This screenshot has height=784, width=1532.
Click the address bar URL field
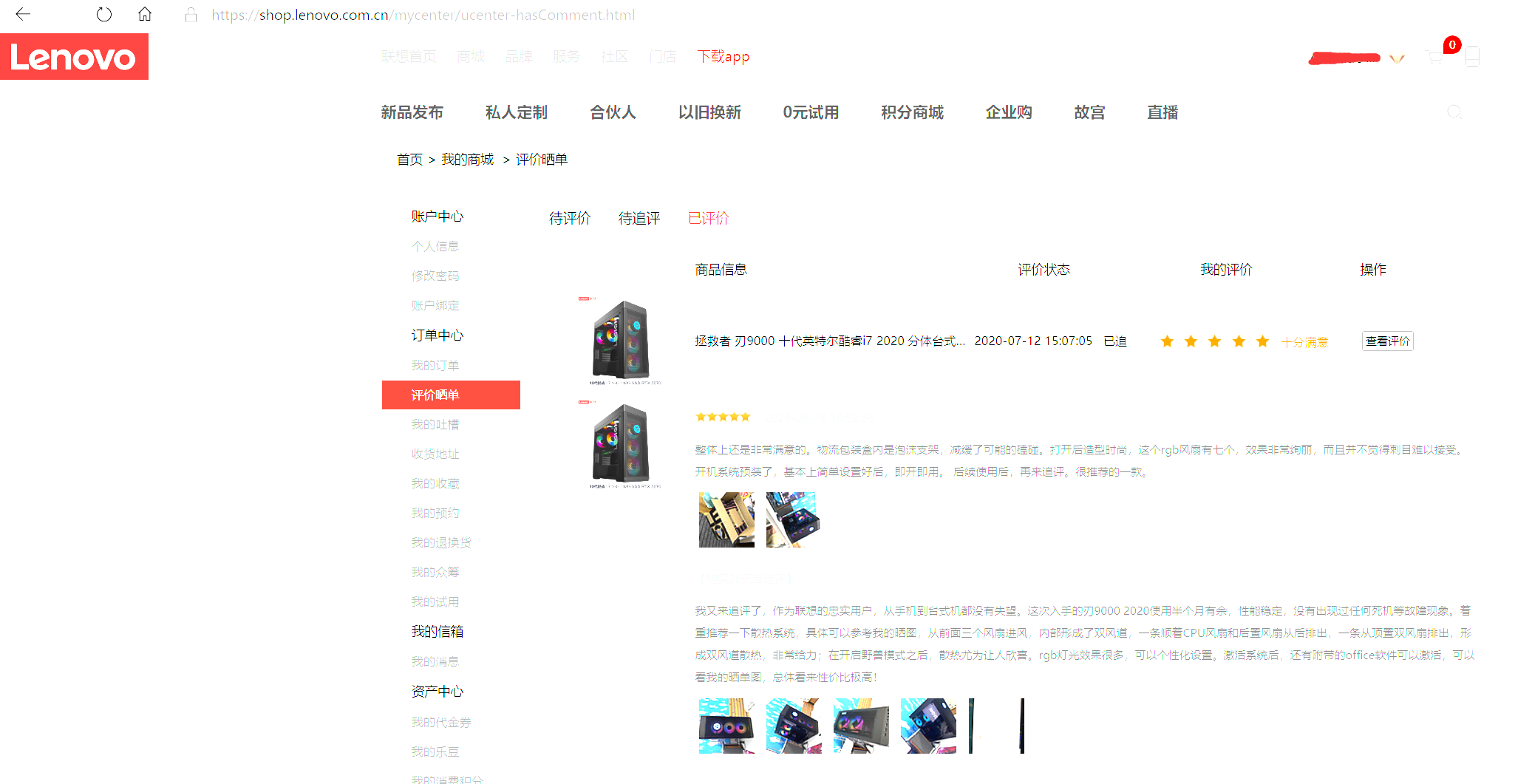click(423, 15)
